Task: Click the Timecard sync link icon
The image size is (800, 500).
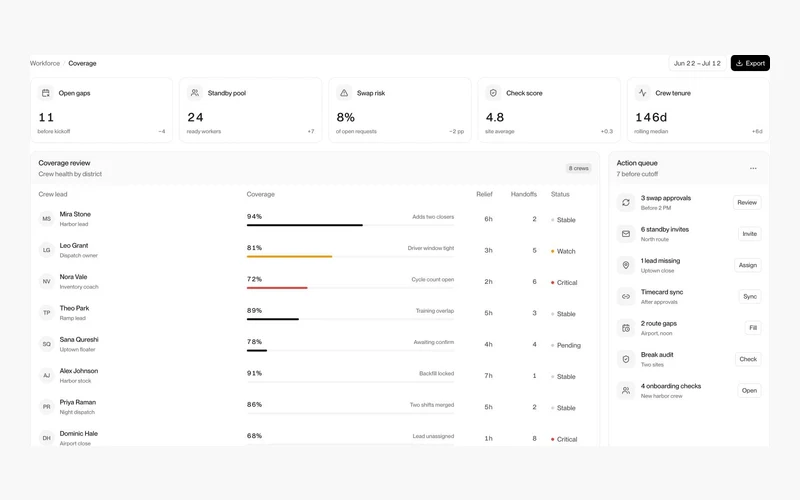Action: point(626,296)
